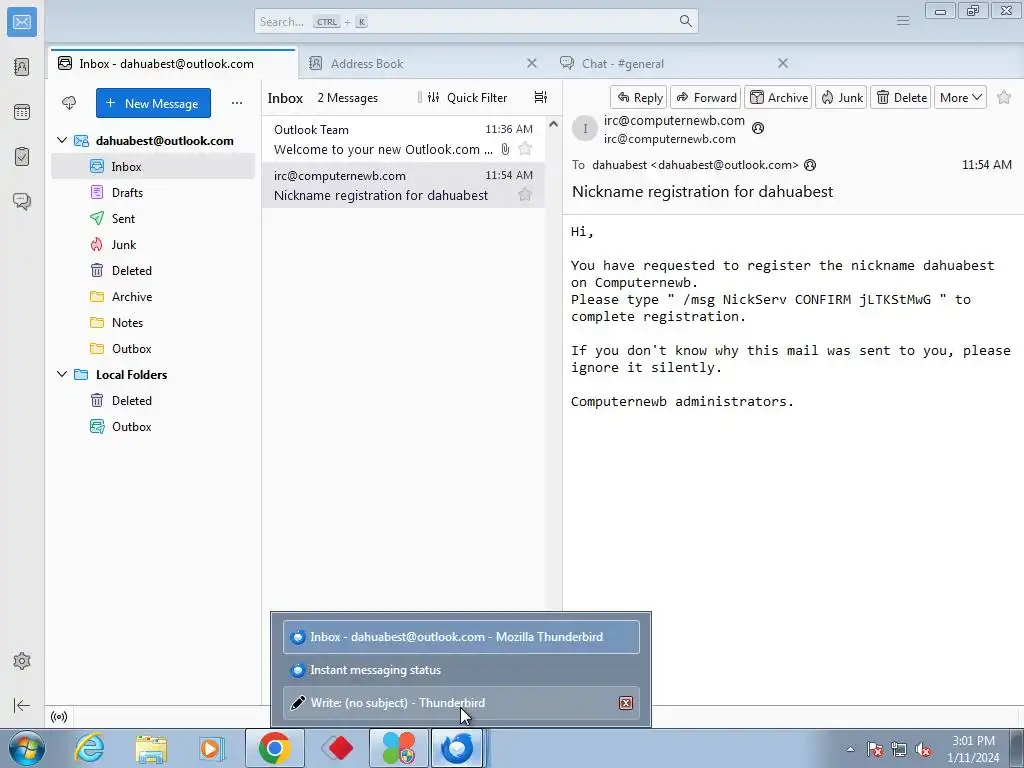Image resolution: width=1024 pixels, height=768 pixels.
Task: Collapse dahuabest@outlook.com account tree
Action: pos(62,140)
